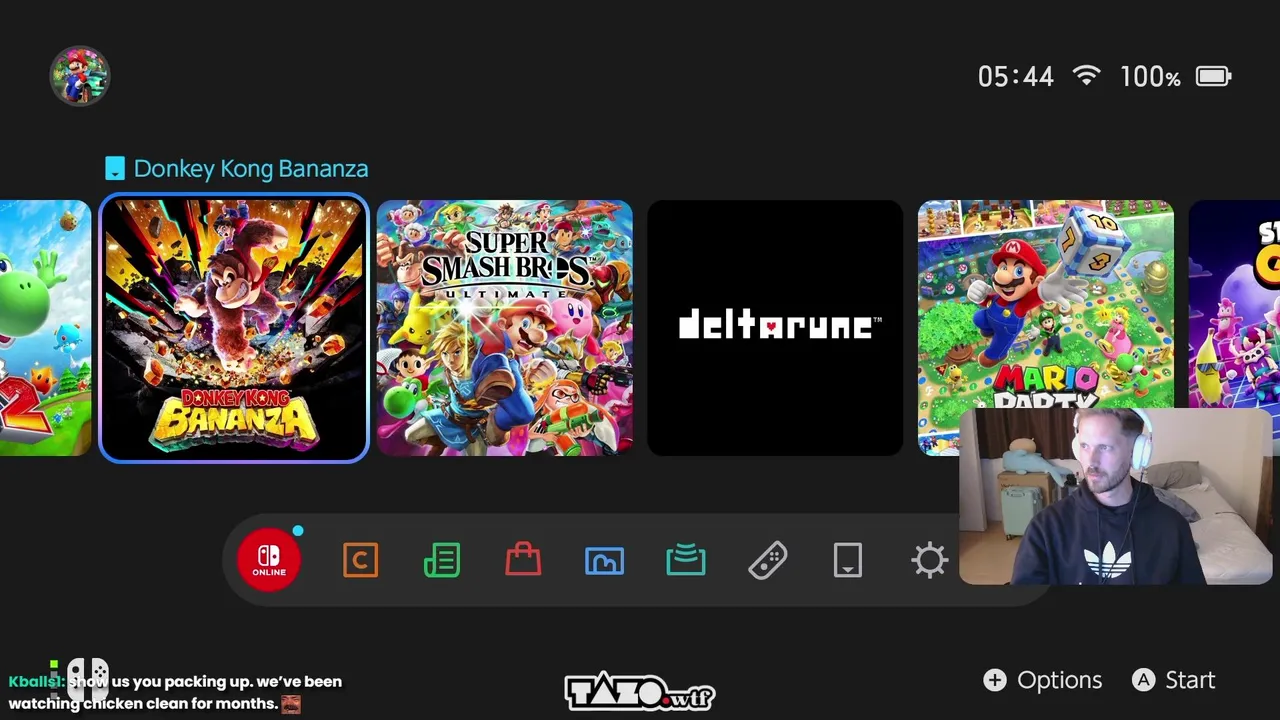Check the Wi-Fi signal icon
1280x720 pixels.
[1086, 76]
